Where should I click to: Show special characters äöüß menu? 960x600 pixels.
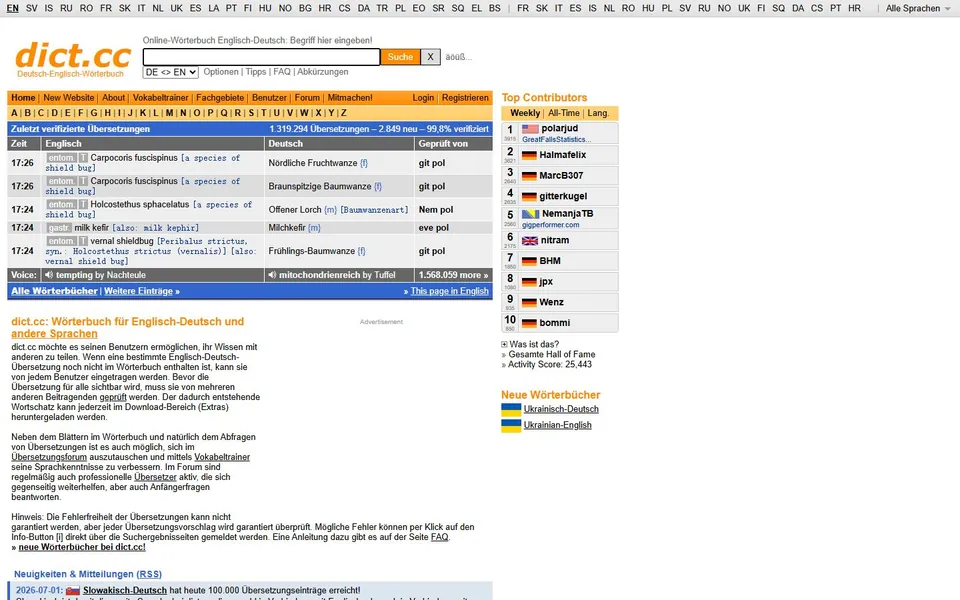click(x=459, y=57)
